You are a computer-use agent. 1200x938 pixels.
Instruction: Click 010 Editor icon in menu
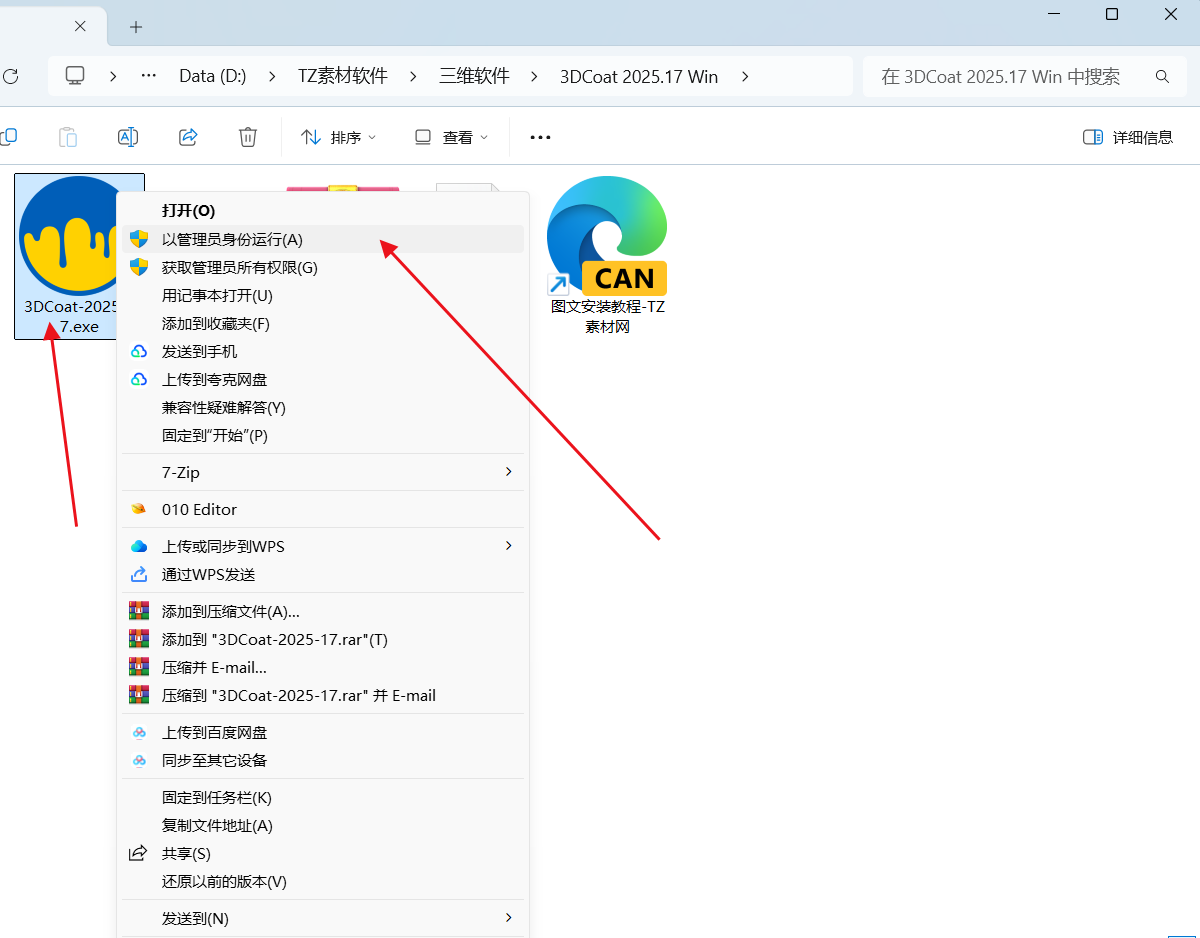[x=140, y=509]
